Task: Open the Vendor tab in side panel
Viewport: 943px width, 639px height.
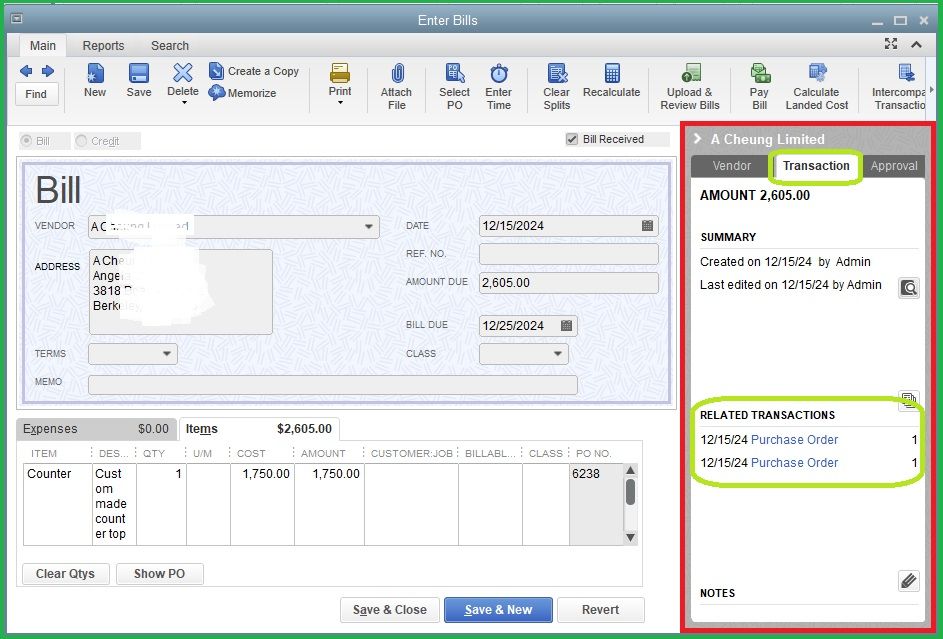Action: pos(731,166)
